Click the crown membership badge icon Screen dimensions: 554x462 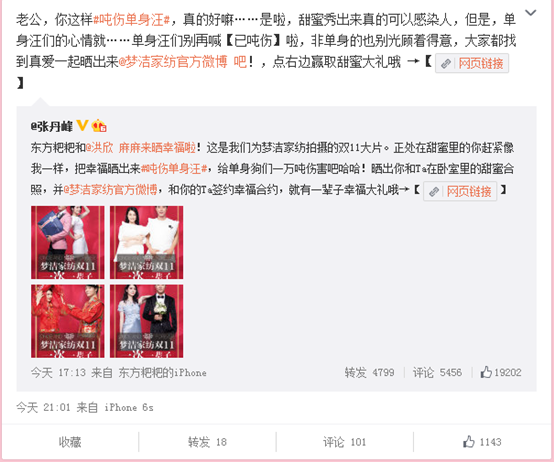pyautogui.click(x=99, y=125)
